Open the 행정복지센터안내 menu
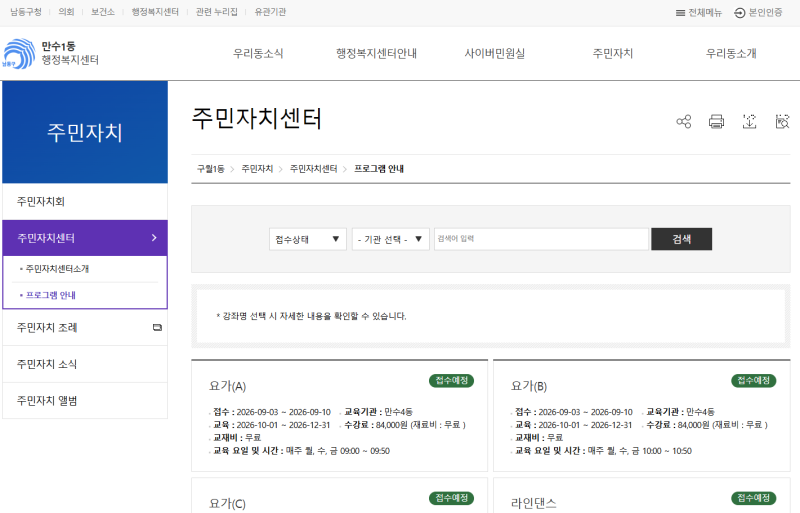Viewport: 800px width, 513px height. pos(377,53)
